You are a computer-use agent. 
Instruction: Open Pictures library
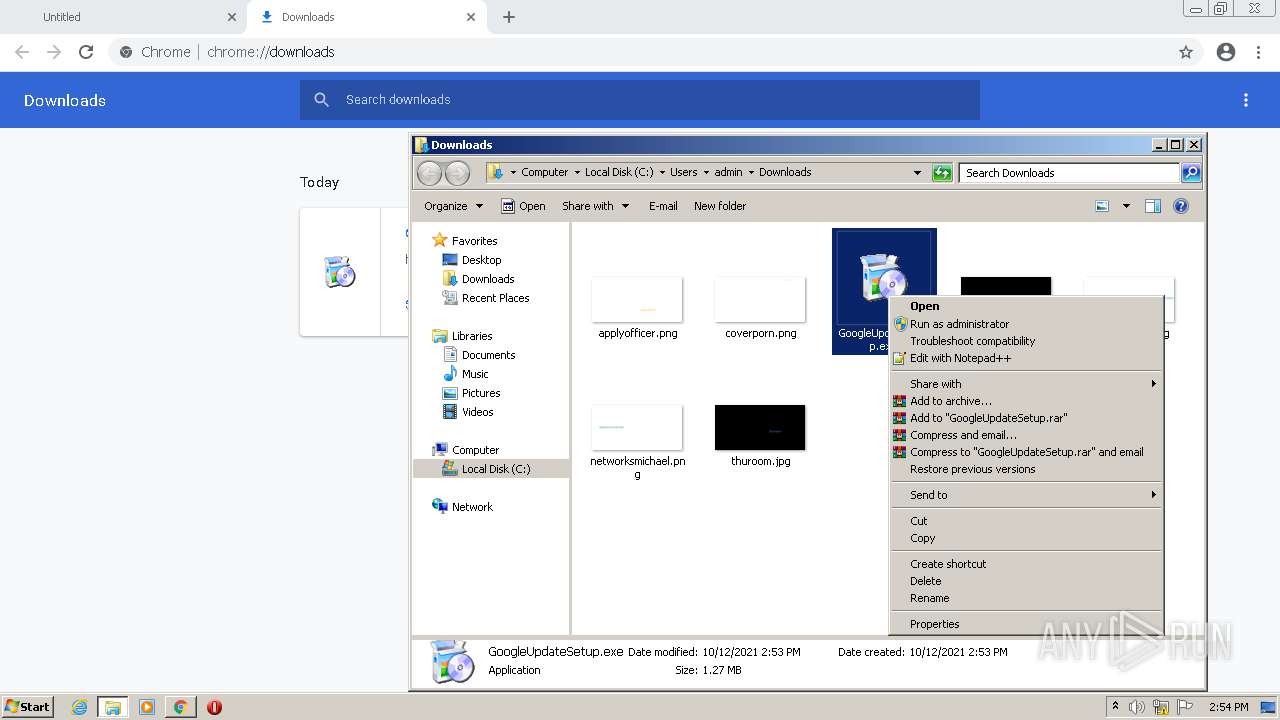[481, 393]
